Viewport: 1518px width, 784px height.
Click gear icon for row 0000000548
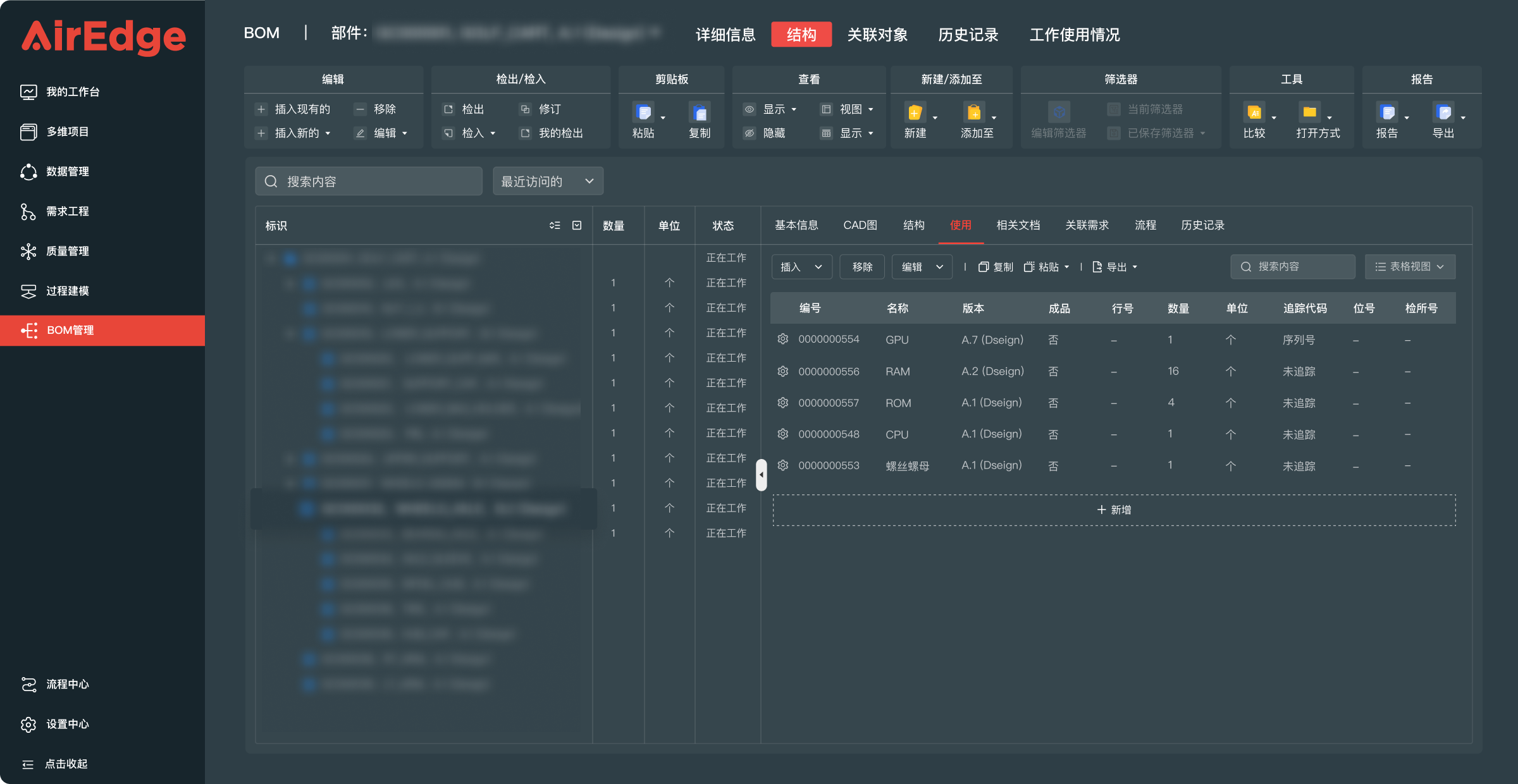click(783, 434)
